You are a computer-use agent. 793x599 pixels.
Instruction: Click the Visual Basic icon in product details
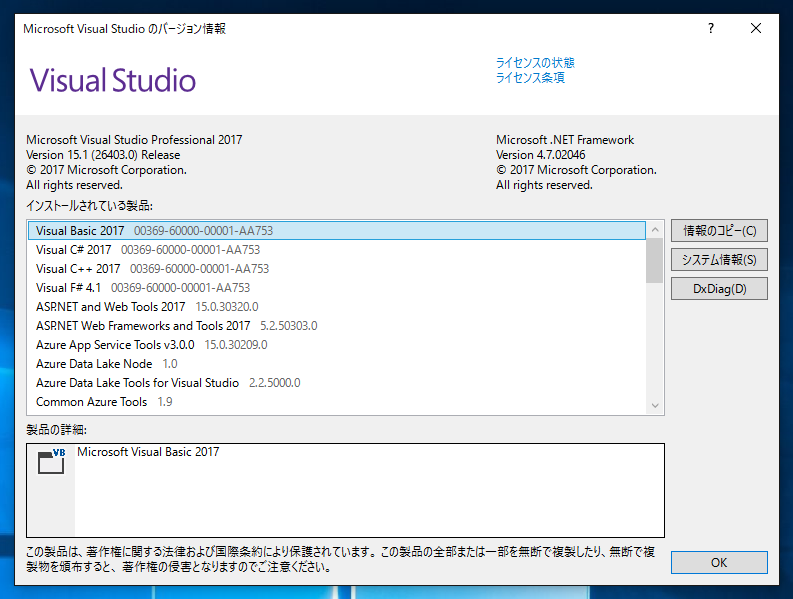pos(51,461)
